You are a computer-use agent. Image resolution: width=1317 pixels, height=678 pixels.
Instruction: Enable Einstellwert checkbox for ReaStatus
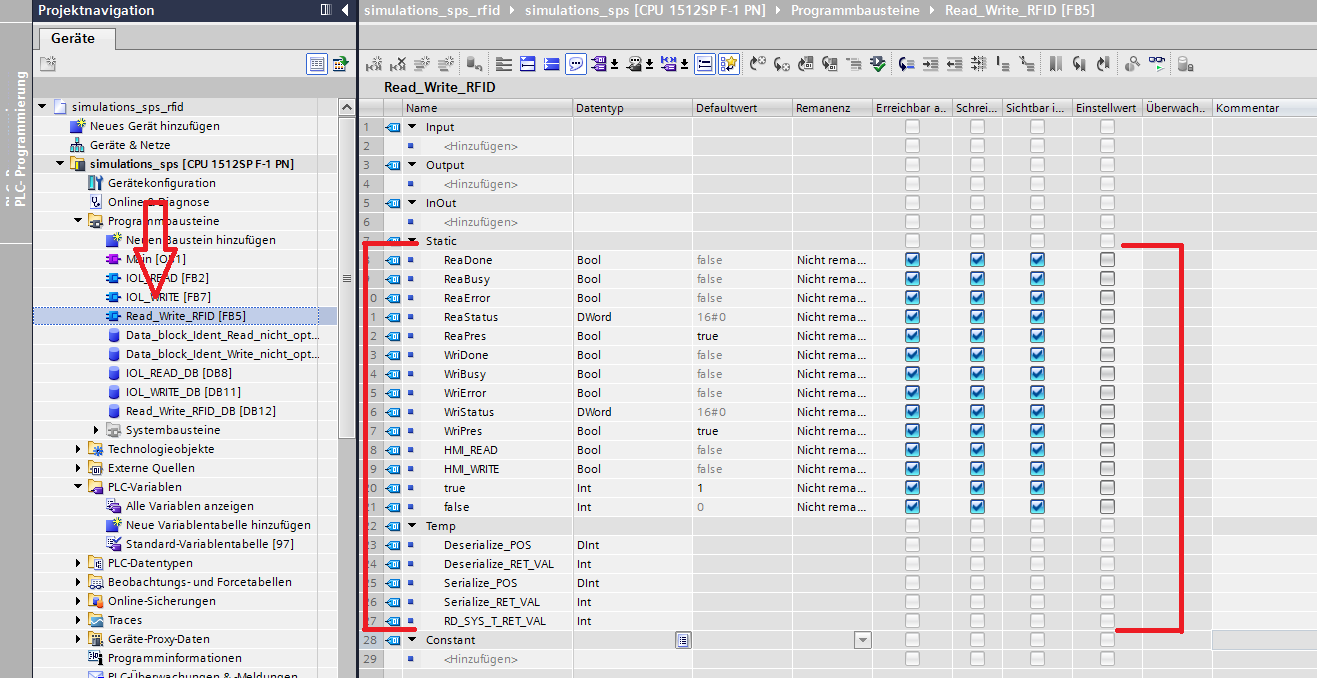(x=1107, y=317)
